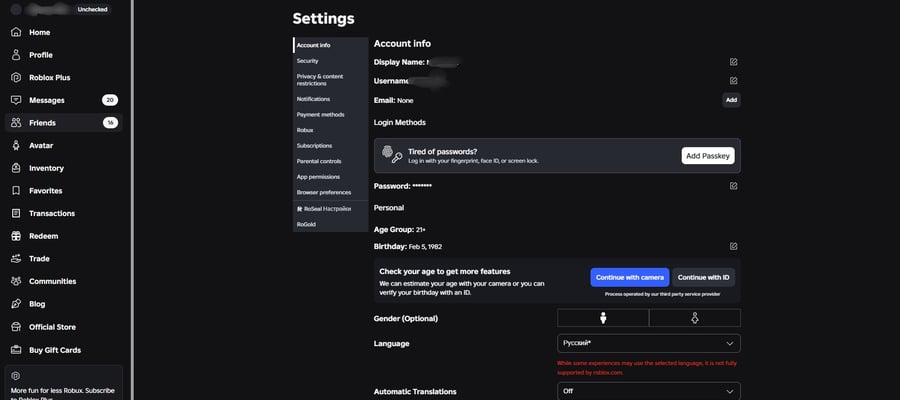Click the Birthday value Feb 5, 1982
Viewport: 900px width, 400px height.
point(425,247)
